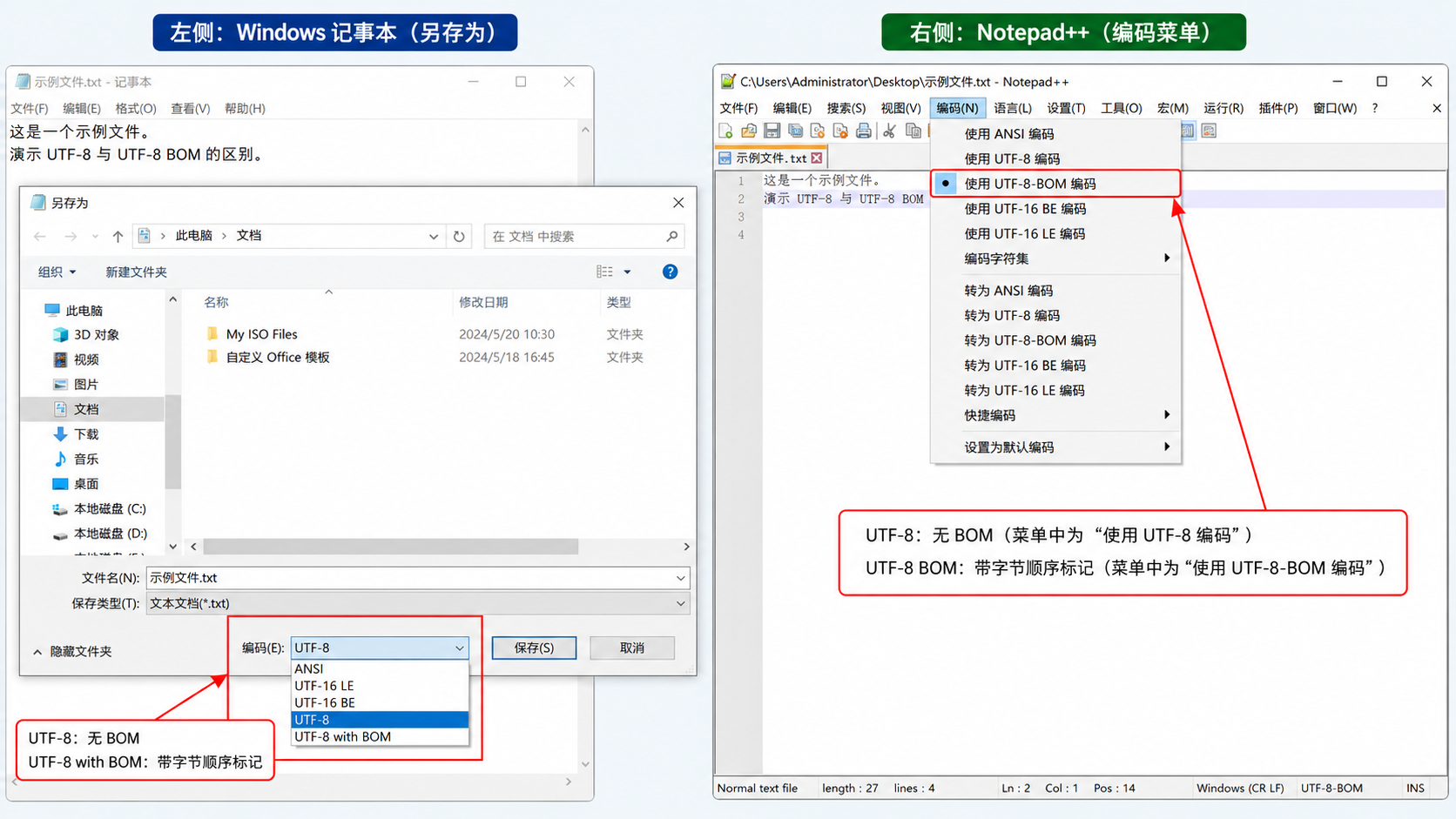
Task: Select ANSI in the encoding dropdown list
Action: (380, 668)
